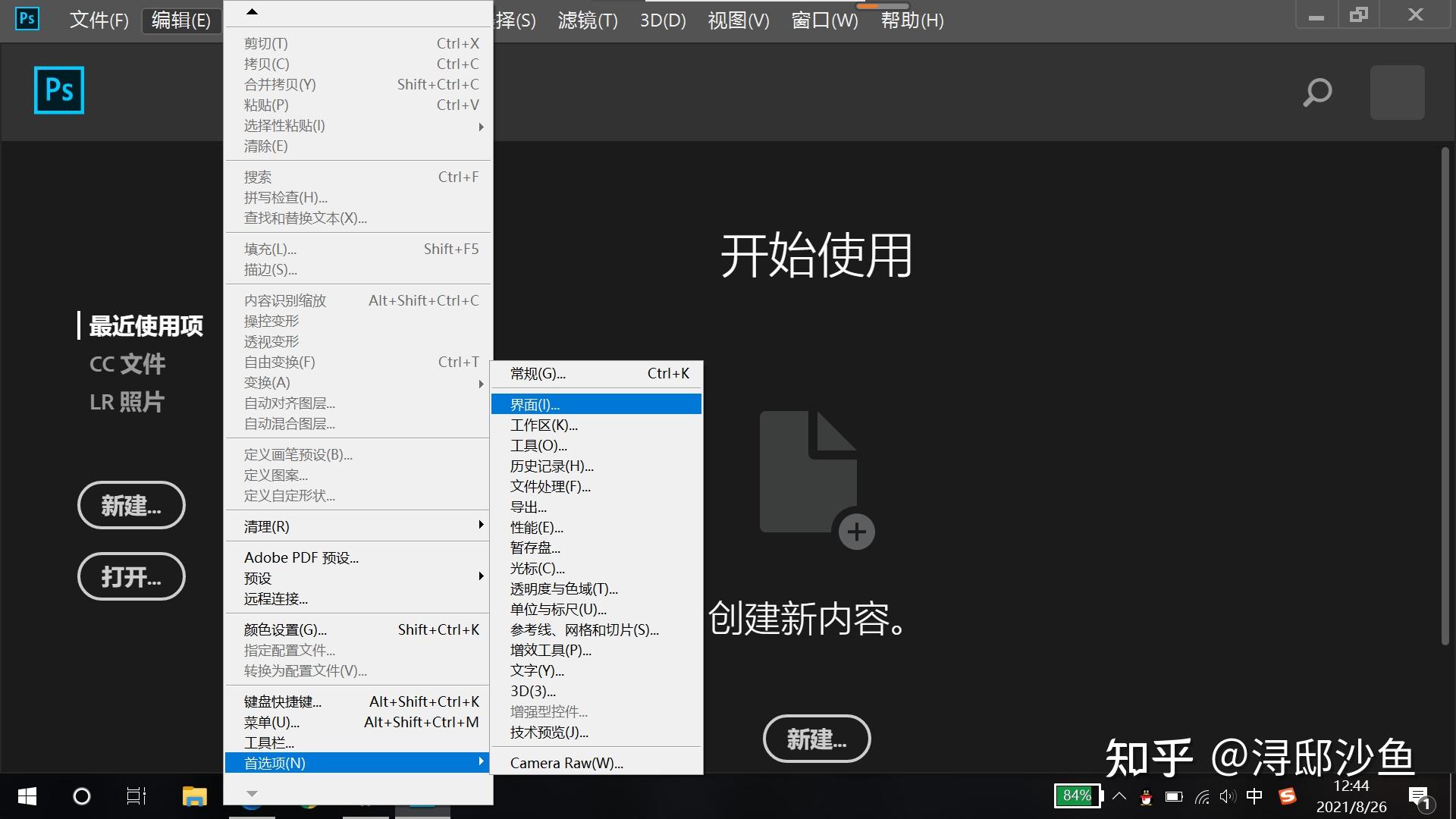Click the Photoshop Ps logo icon

(59, 90)
